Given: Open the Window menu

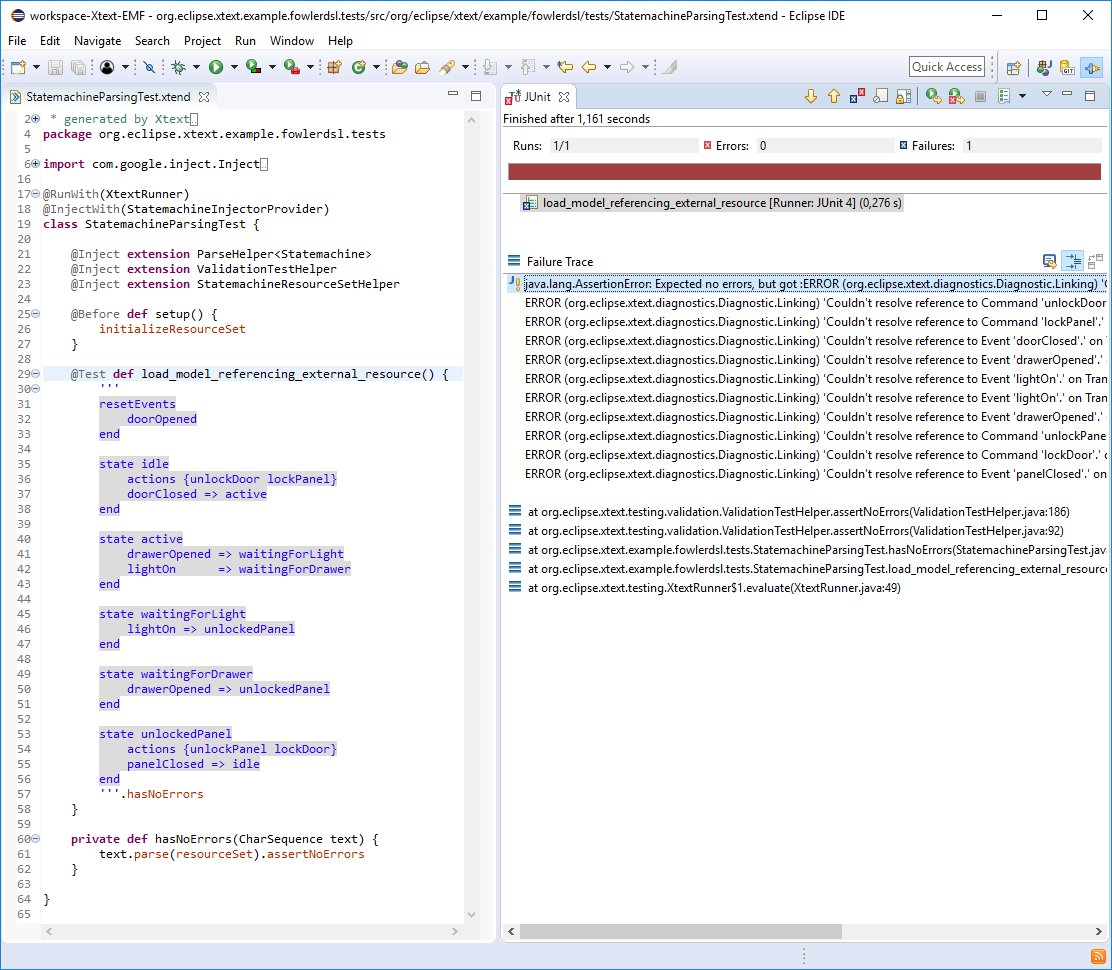Looking at the screenshot, I should click(x=291, y=41).
